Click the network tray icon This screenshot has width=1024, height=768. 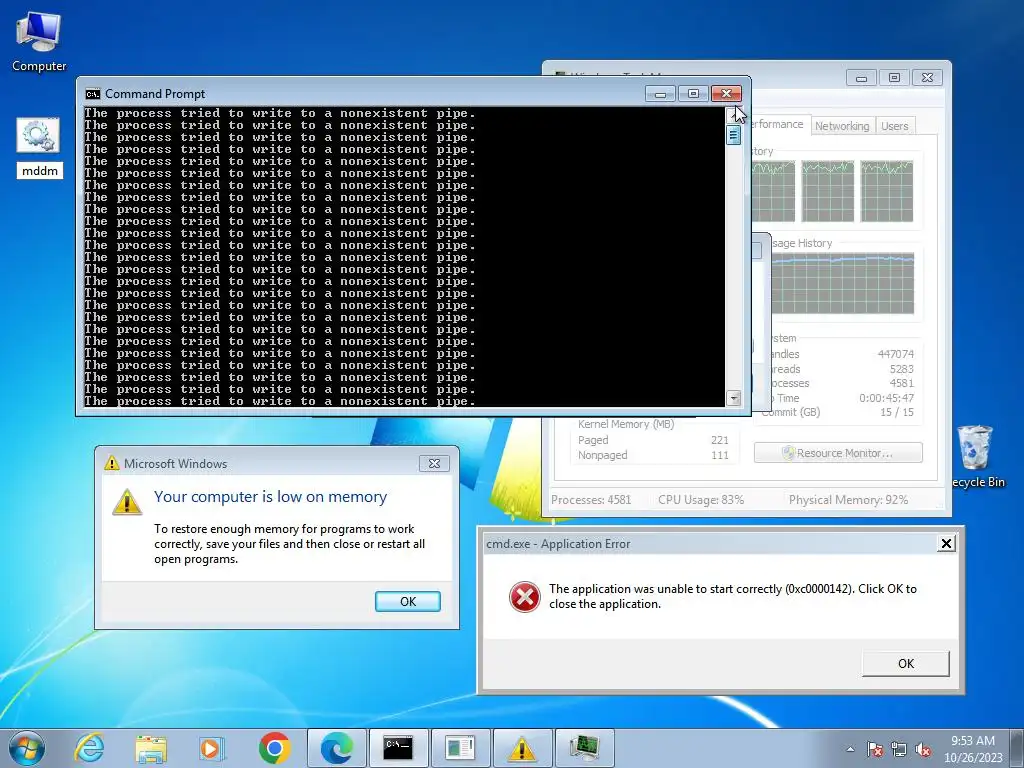[x=899, y=749]
